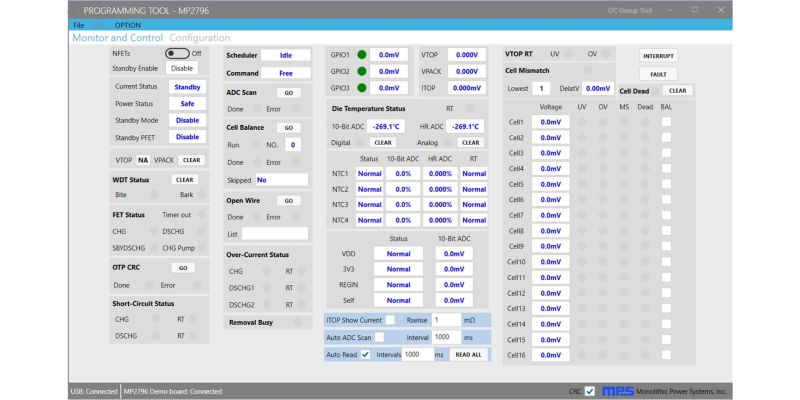Switch to the Configuration tab
Viewport: 800px width, 400px height.
(199, 38)
